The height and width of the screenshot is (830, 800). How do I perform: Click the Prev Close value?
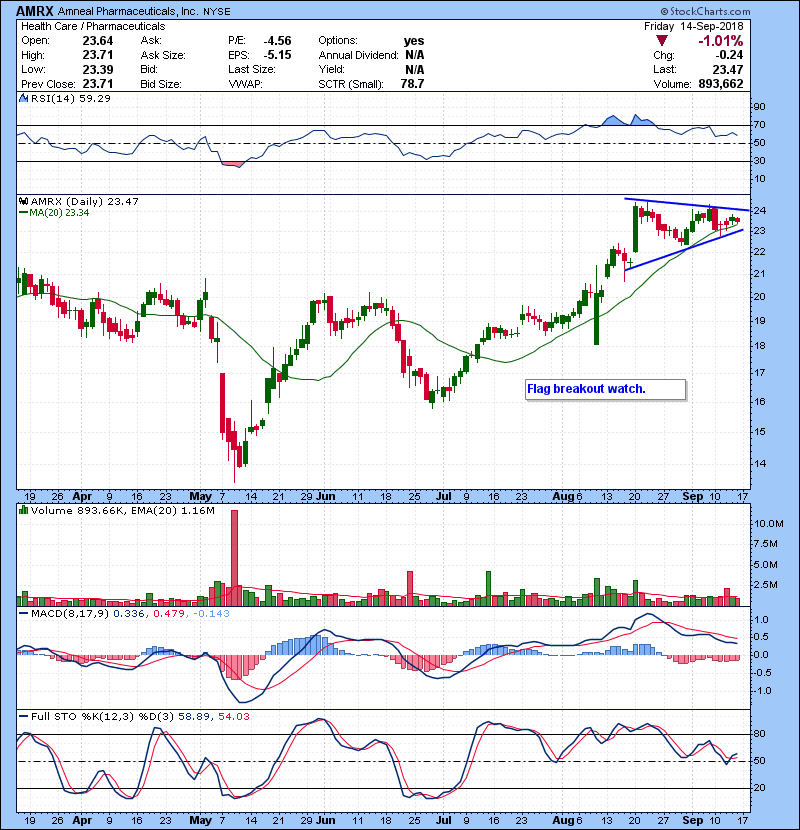[97, 84]
